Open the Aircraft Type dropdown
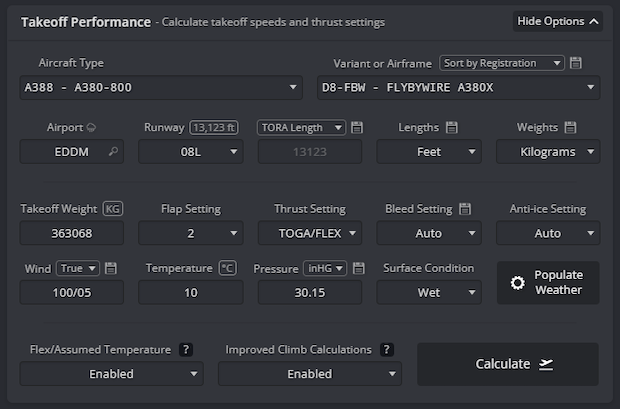The width and height of the screenshot is (620, 409). click(x=161, y=87)
